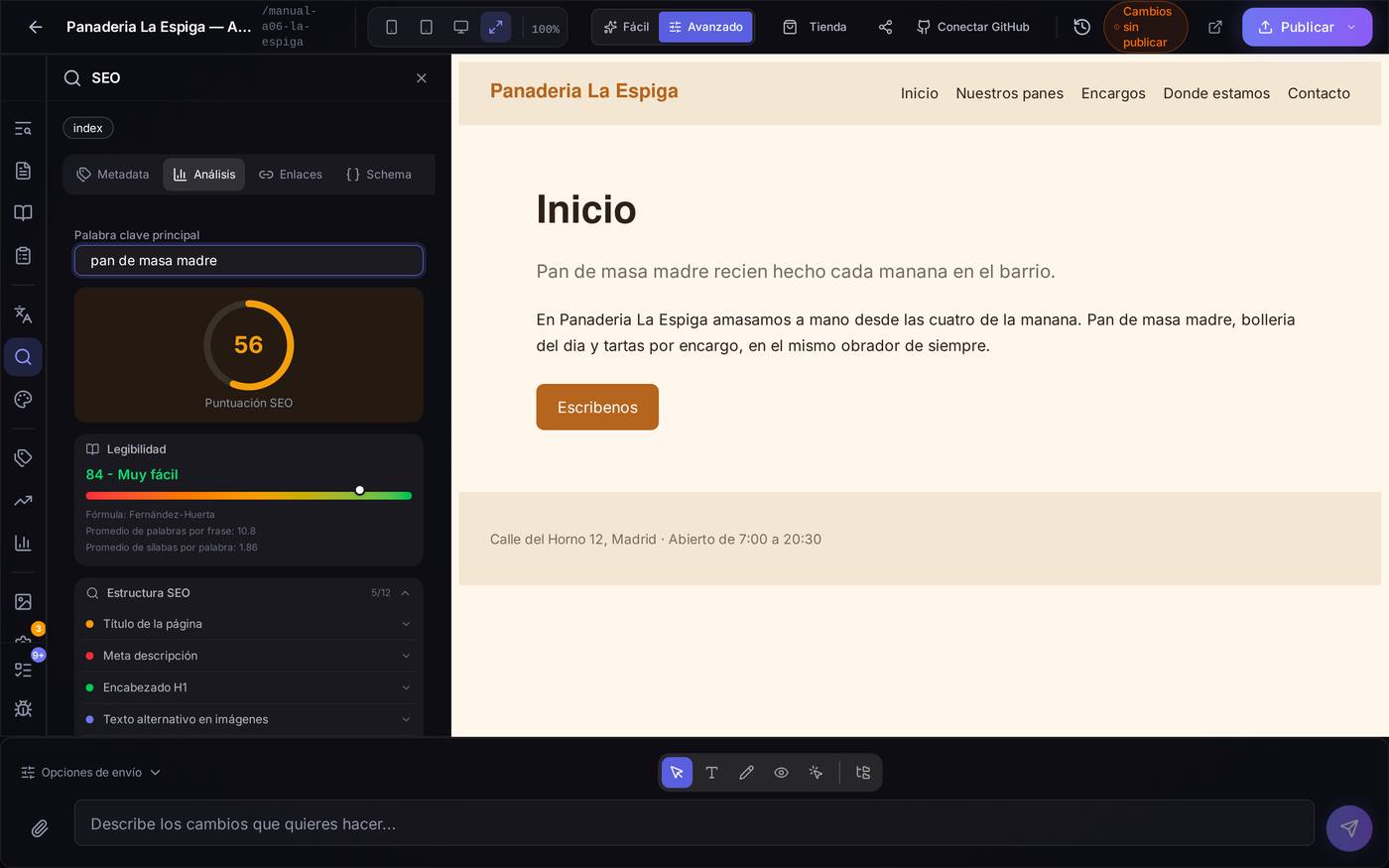The width and height of the screenshot is (1389, 868).
Task: Expand Título de la página row
Action: (248, 624)
